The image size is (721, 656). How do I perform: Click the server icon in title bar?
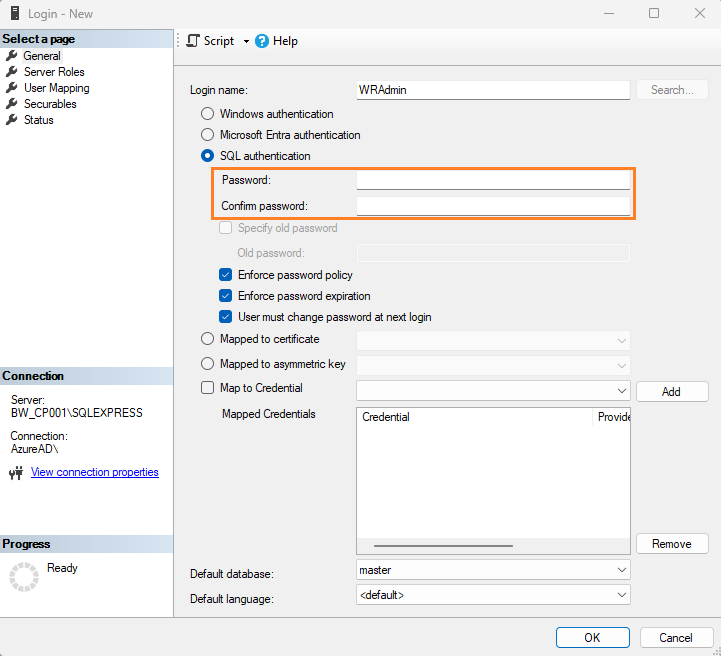[x=15, y=13]
